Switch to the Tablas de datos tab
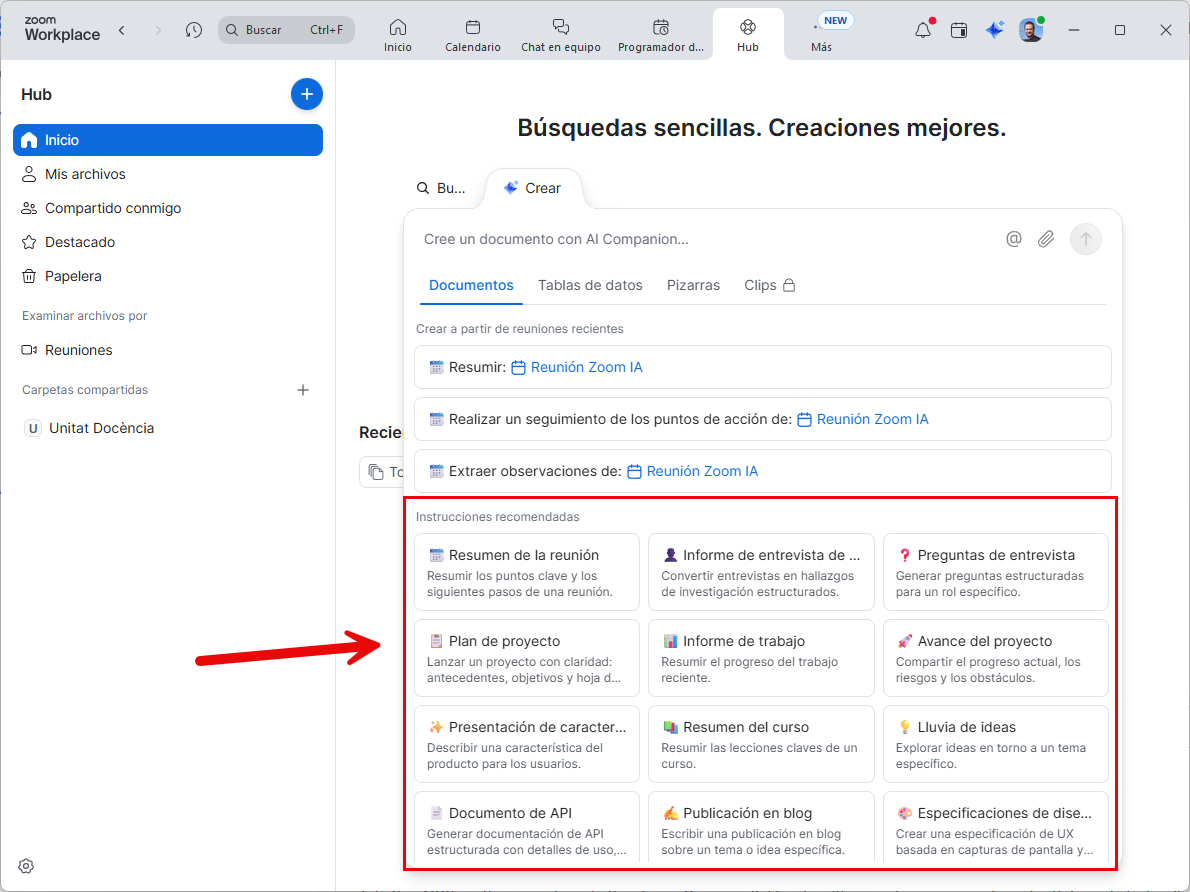Viewport: 1190px width, 892px height. pyautogui.click(x=590, y=285)
